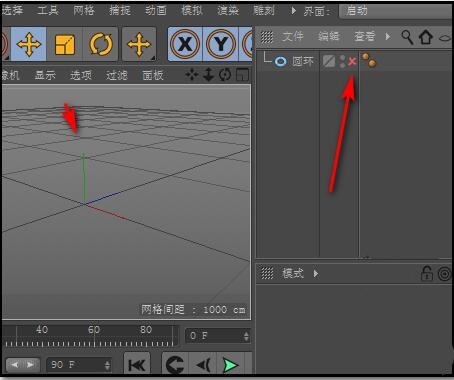
Task: Click the red X axis handle
Action: click(x=107, y=212)
